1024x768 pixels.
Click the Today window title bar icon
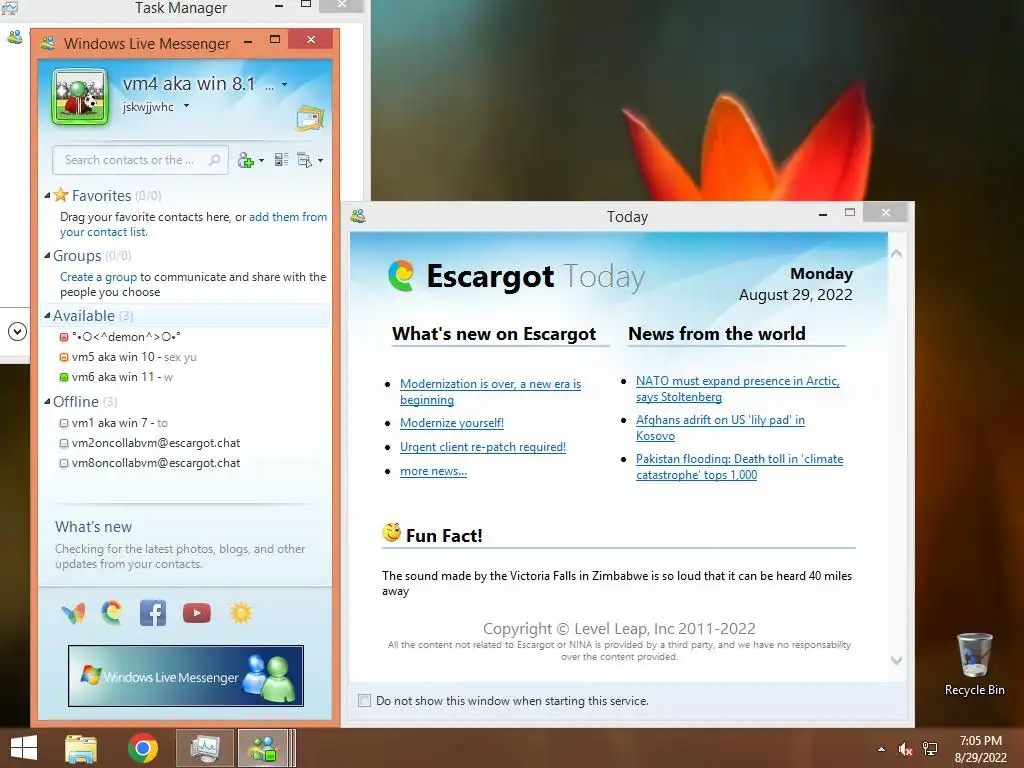click(358, 216)
